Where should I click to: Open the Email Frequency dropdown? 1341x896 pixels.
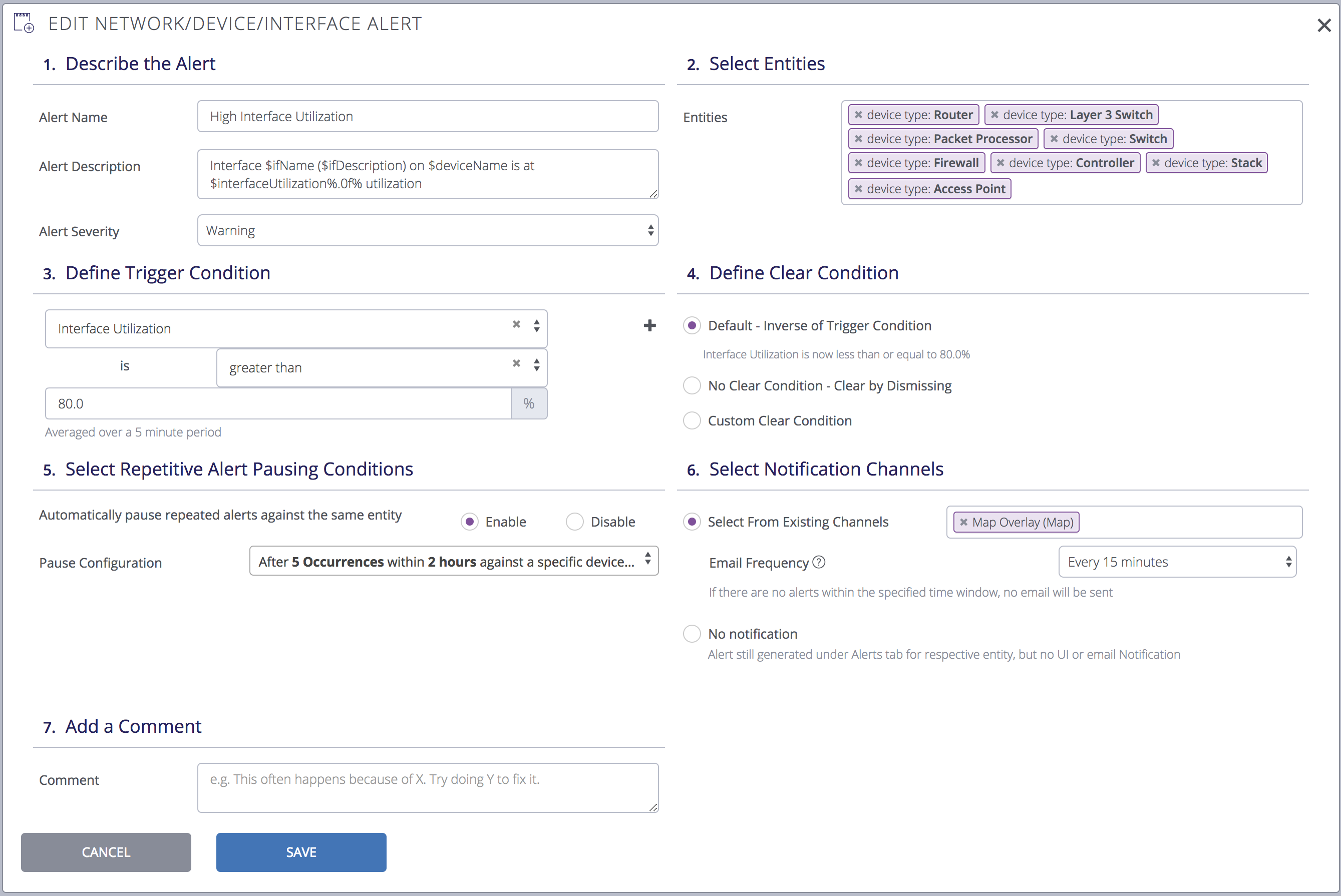pos(1177,562)
